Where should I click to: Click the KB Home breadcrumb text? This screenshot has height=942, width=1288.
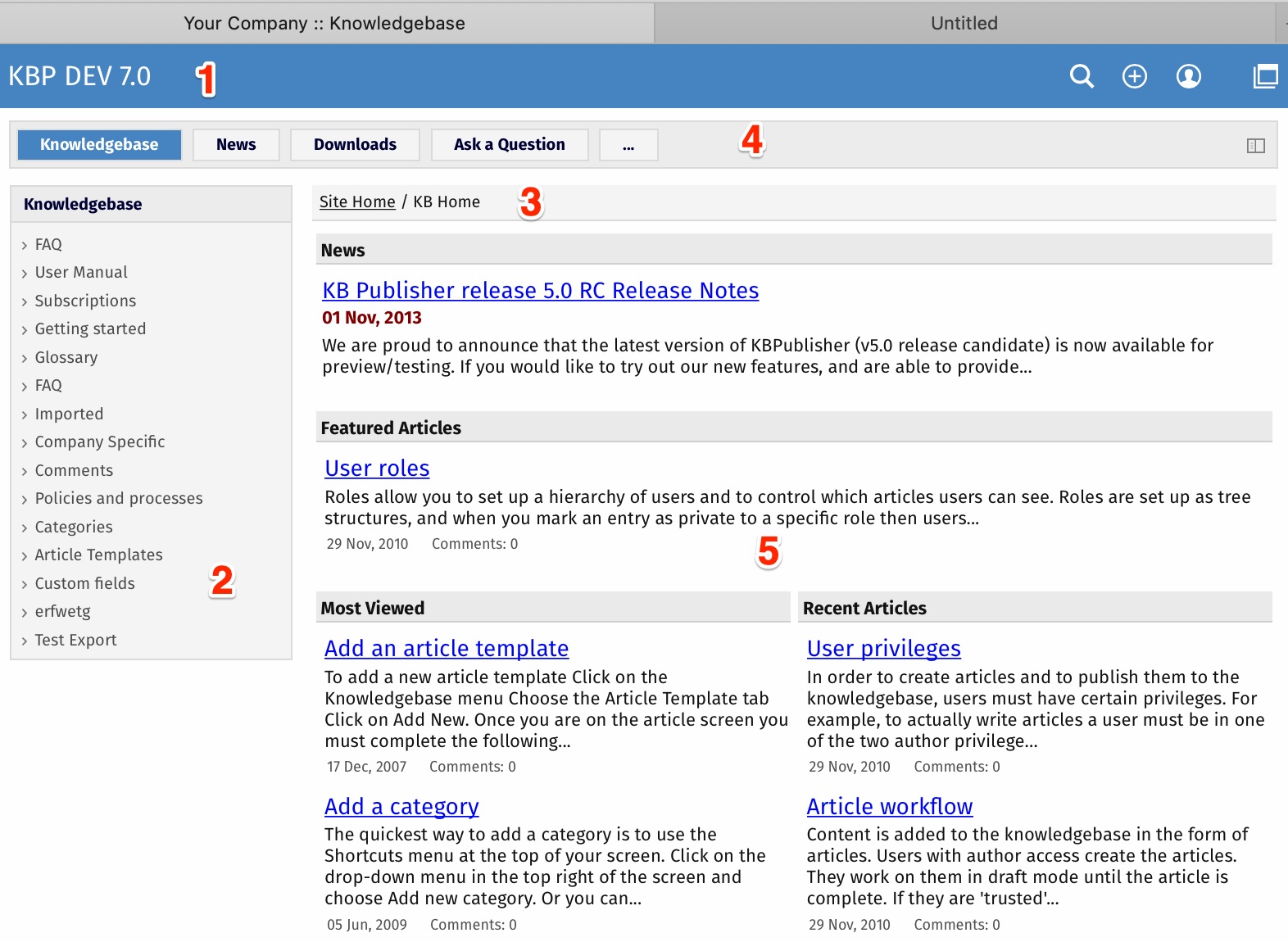(x=447, y=202)
